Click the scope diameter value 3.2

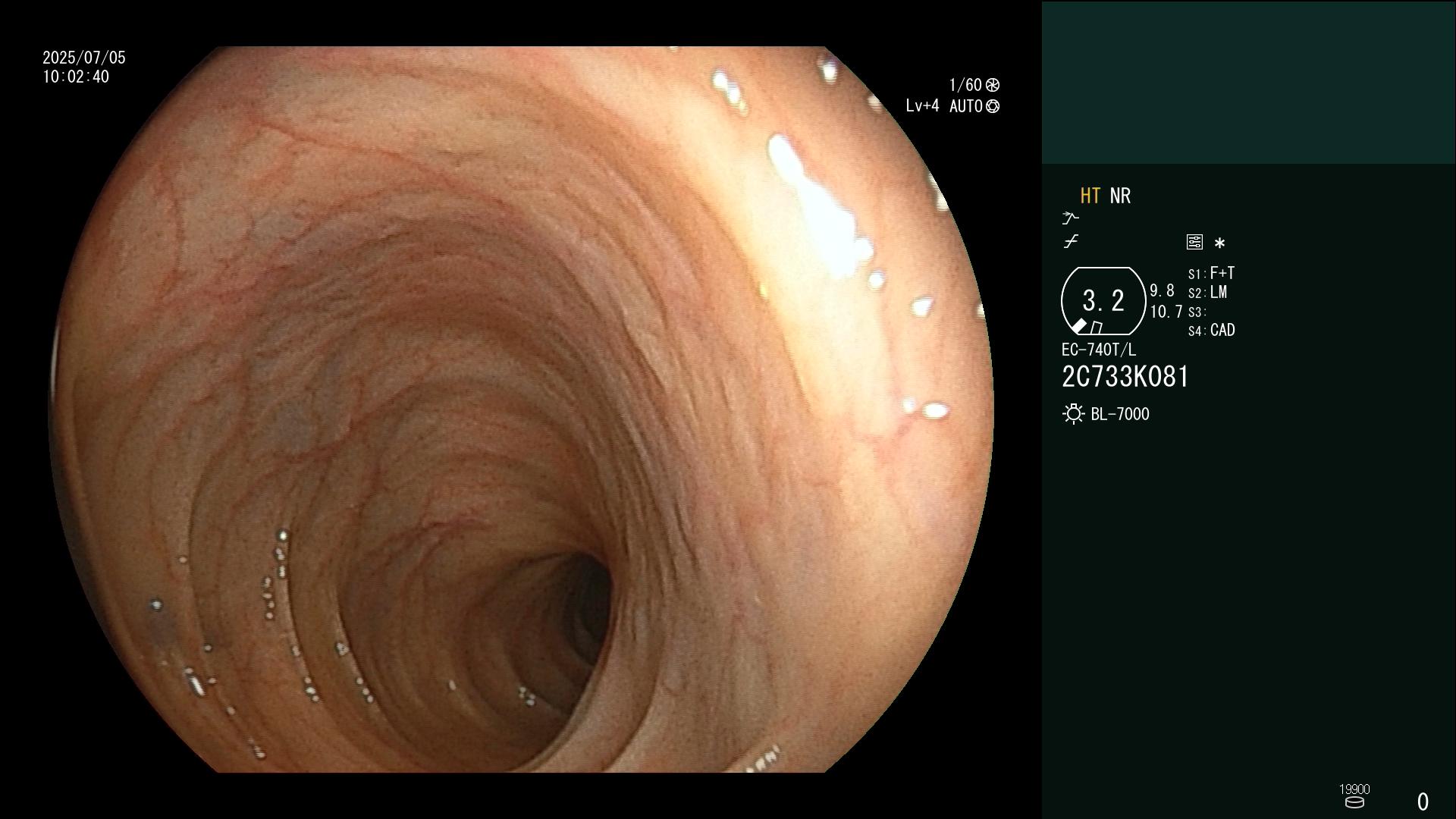[1103, 300]
